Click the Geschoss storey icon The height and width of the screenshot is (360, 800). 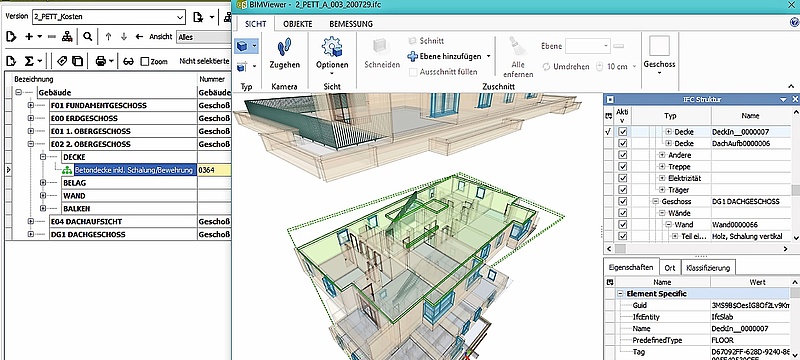659,46
